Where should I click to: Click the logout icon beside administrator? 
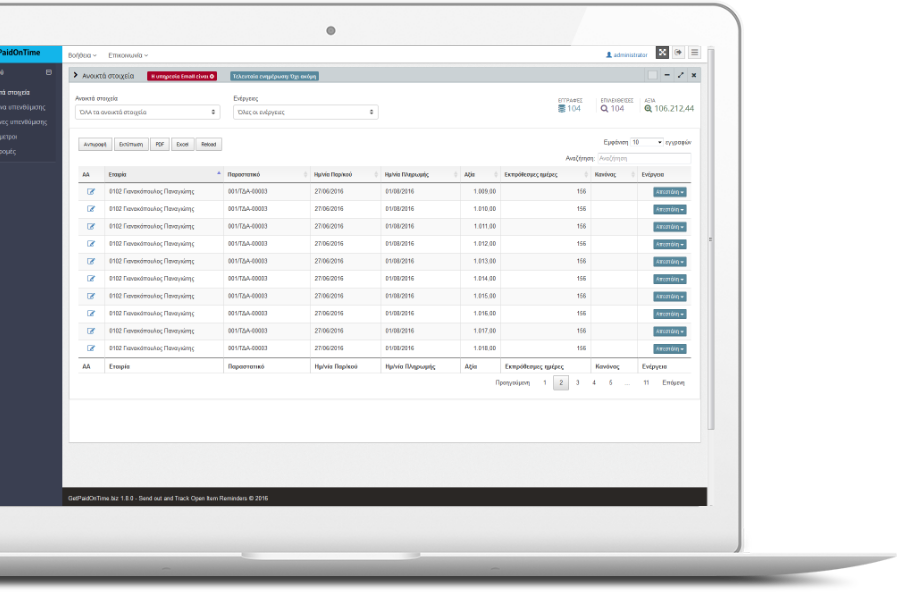pyautogui.click(x=678, y=53)
